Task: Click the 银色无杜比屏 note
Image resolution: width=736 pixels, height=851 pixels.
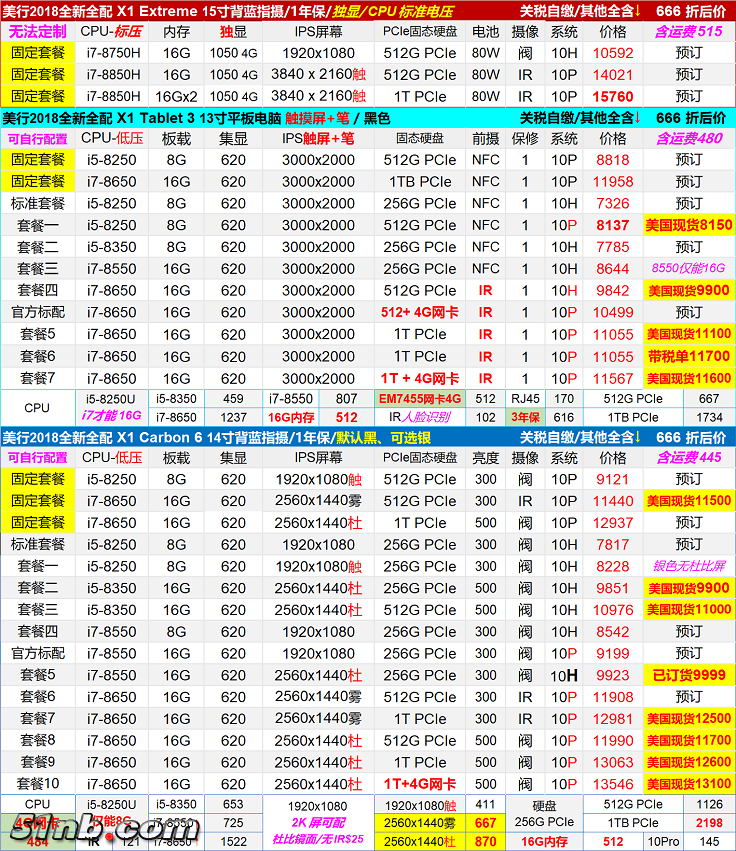Action: tap(688, 566)
